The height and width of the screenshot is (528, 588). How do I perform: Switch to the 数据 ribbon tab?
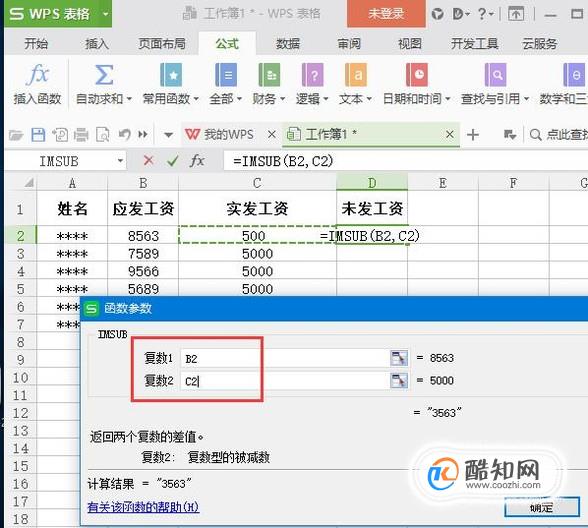tap(288, 44)
